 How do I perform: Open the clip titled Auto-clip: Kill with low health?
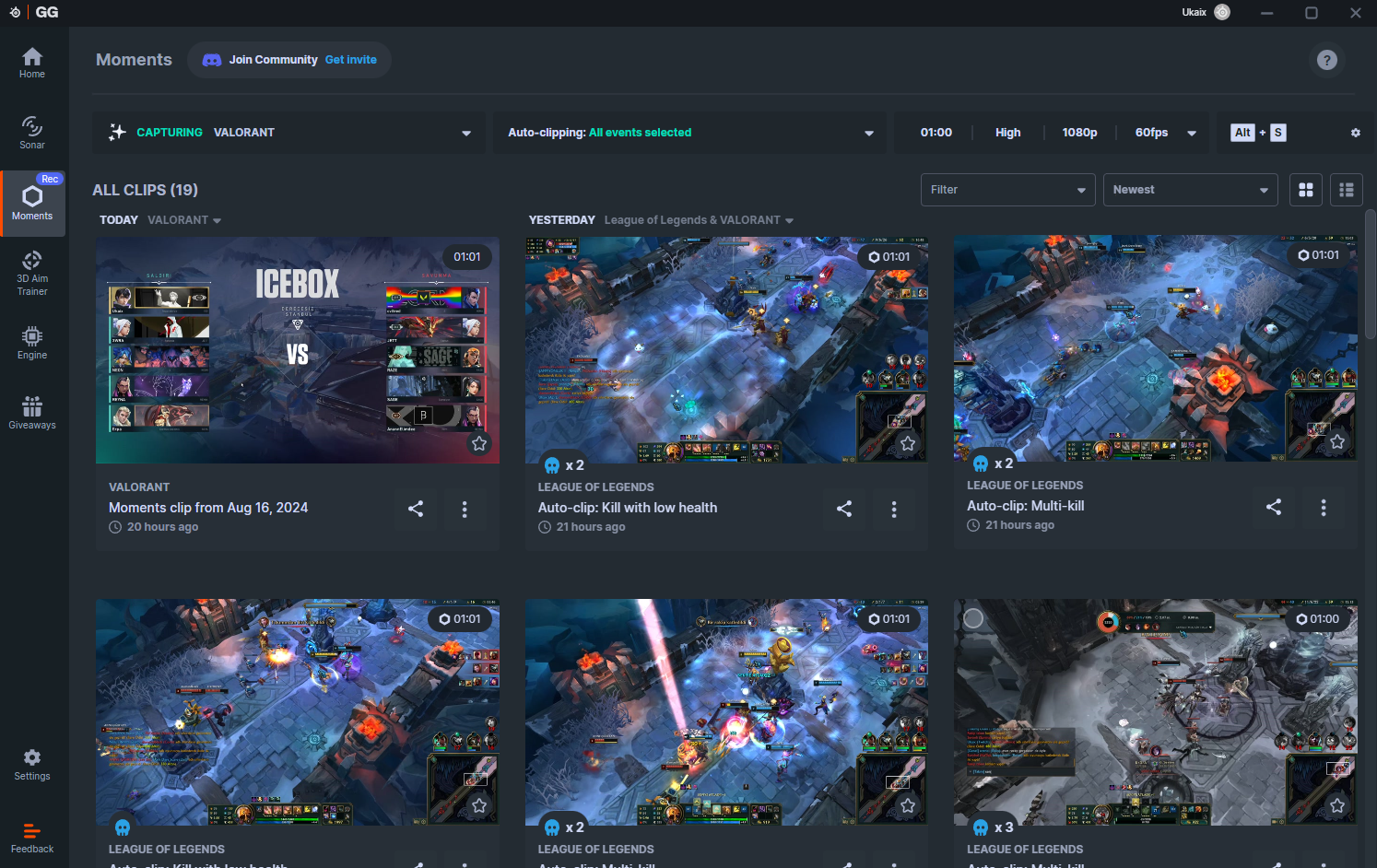[x=628, y=508]
